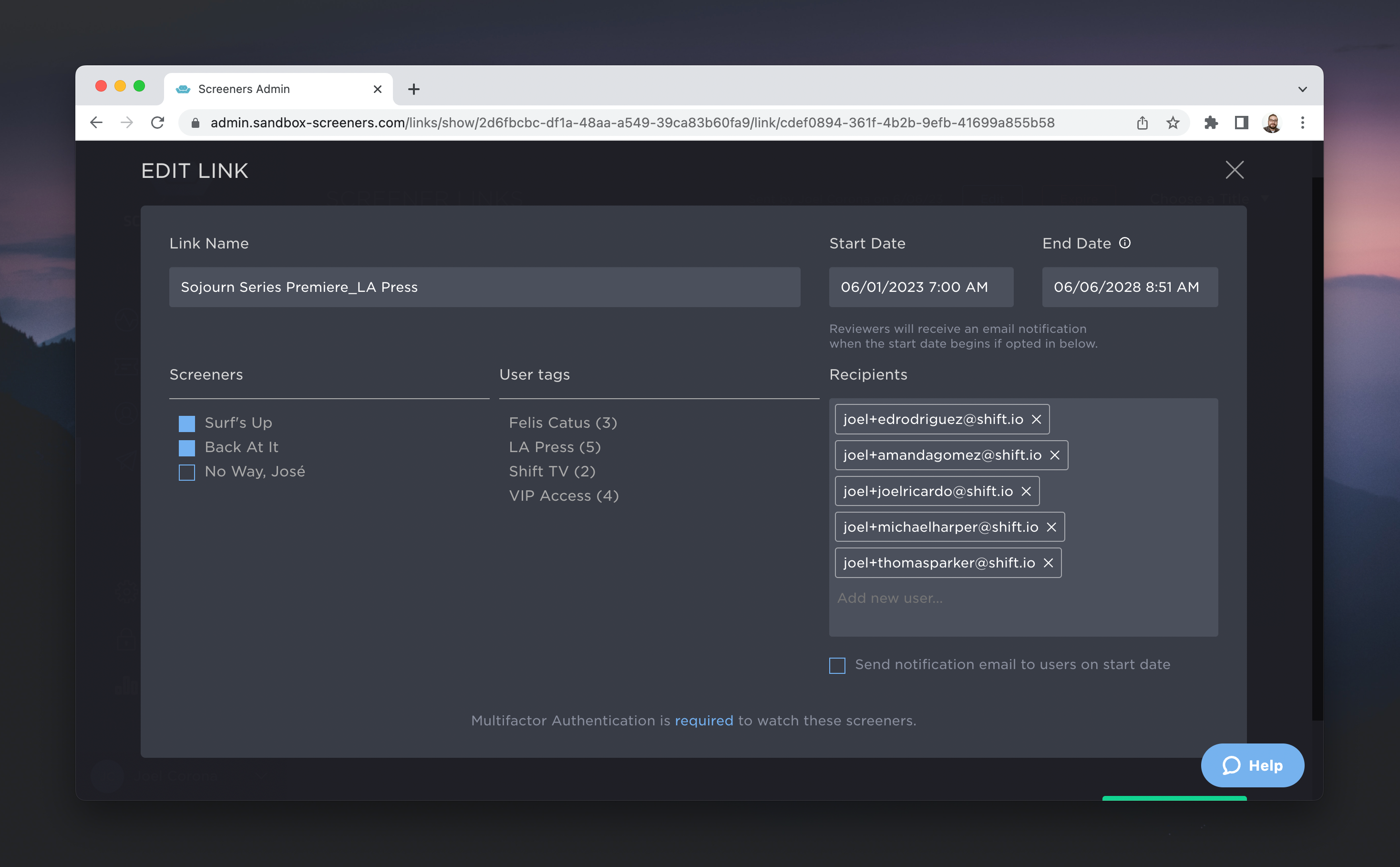Open the Chrome profile avatar
Screen dimensions: 1400x867
click(1272, 123)
